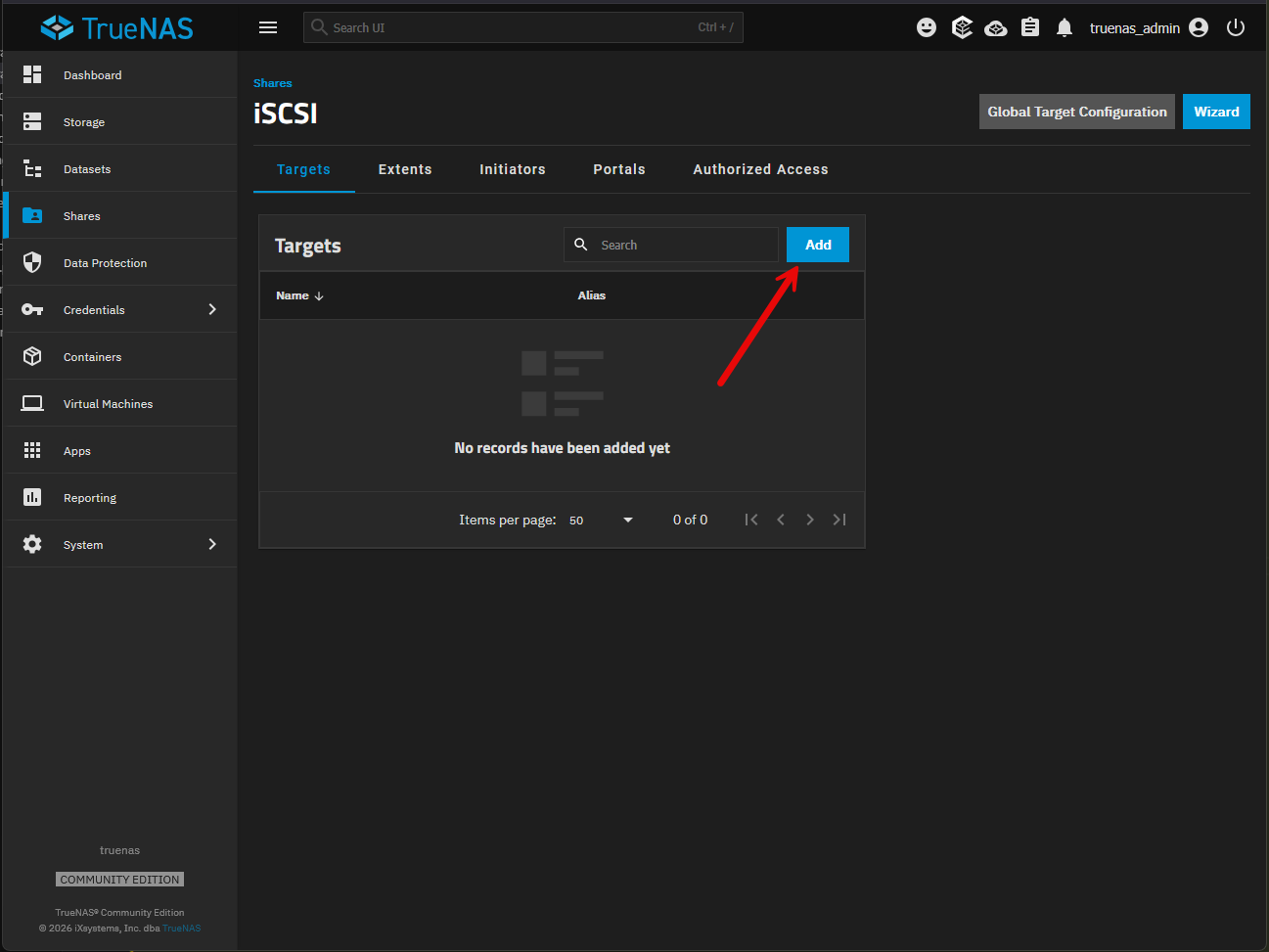Image resolution: width=1269 pixels, height=952 pixels.
Task: Click the Data Protection shield icon
Action: pyautogui.click(x=32, y=262)
